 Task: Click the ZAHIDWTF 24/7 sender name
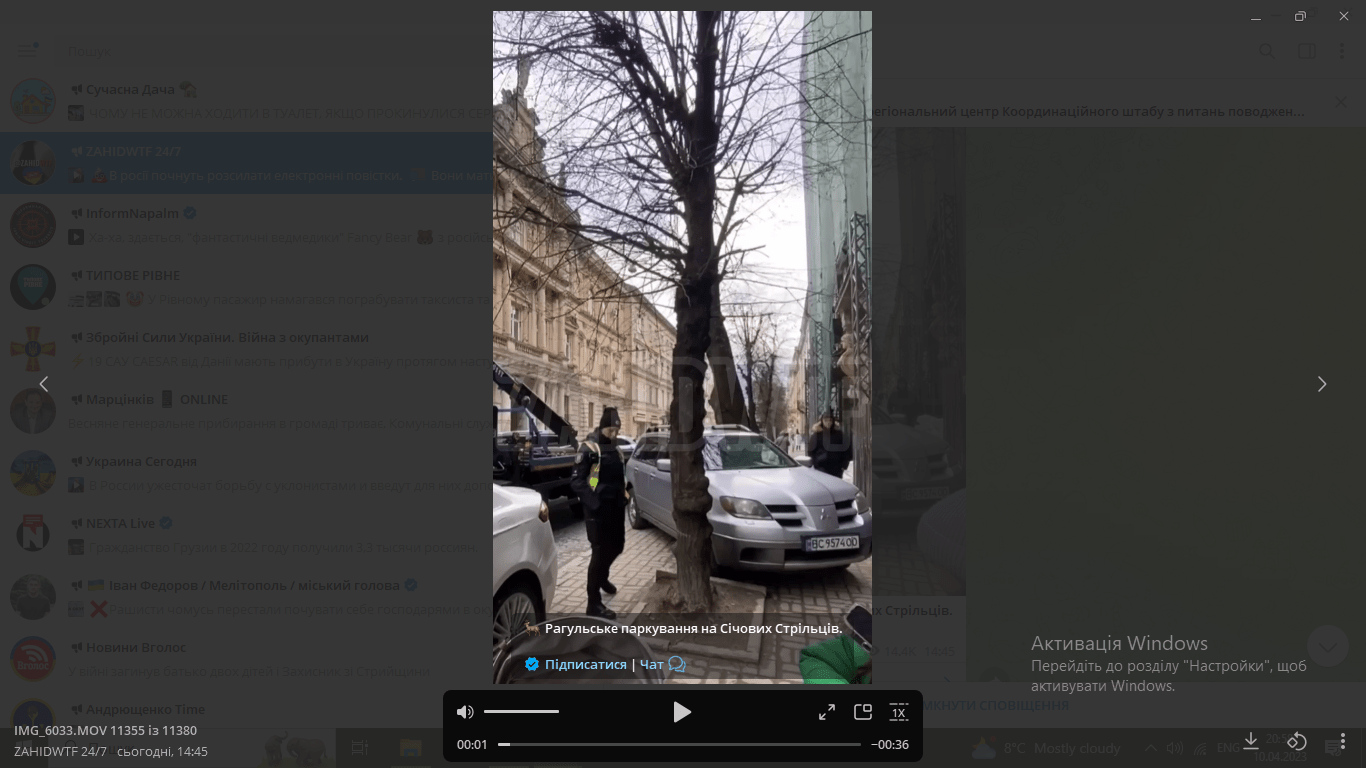click(x=60, y=751)
